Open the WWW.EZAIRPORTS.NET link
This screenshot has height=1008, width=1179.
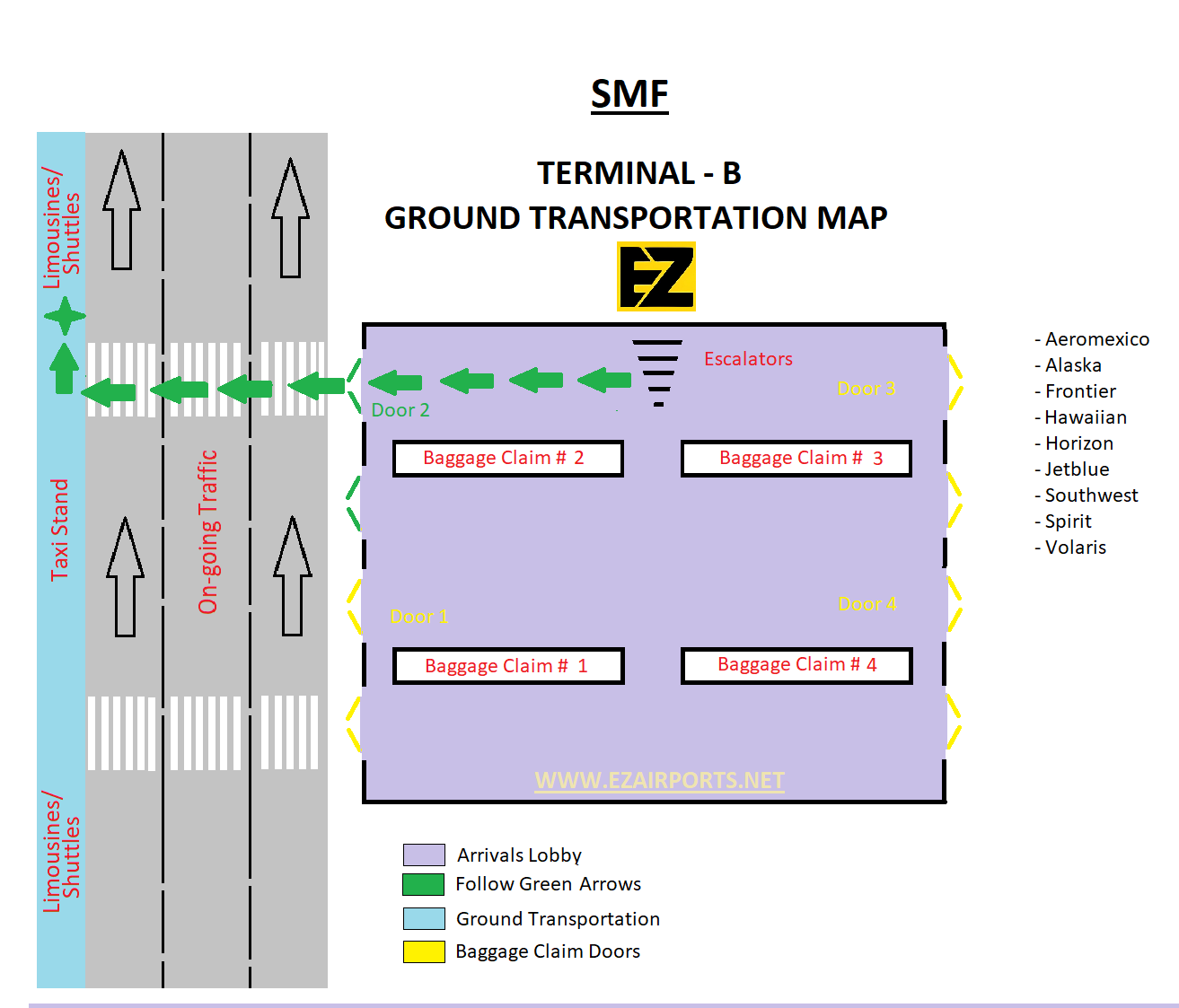pos(659,780)
